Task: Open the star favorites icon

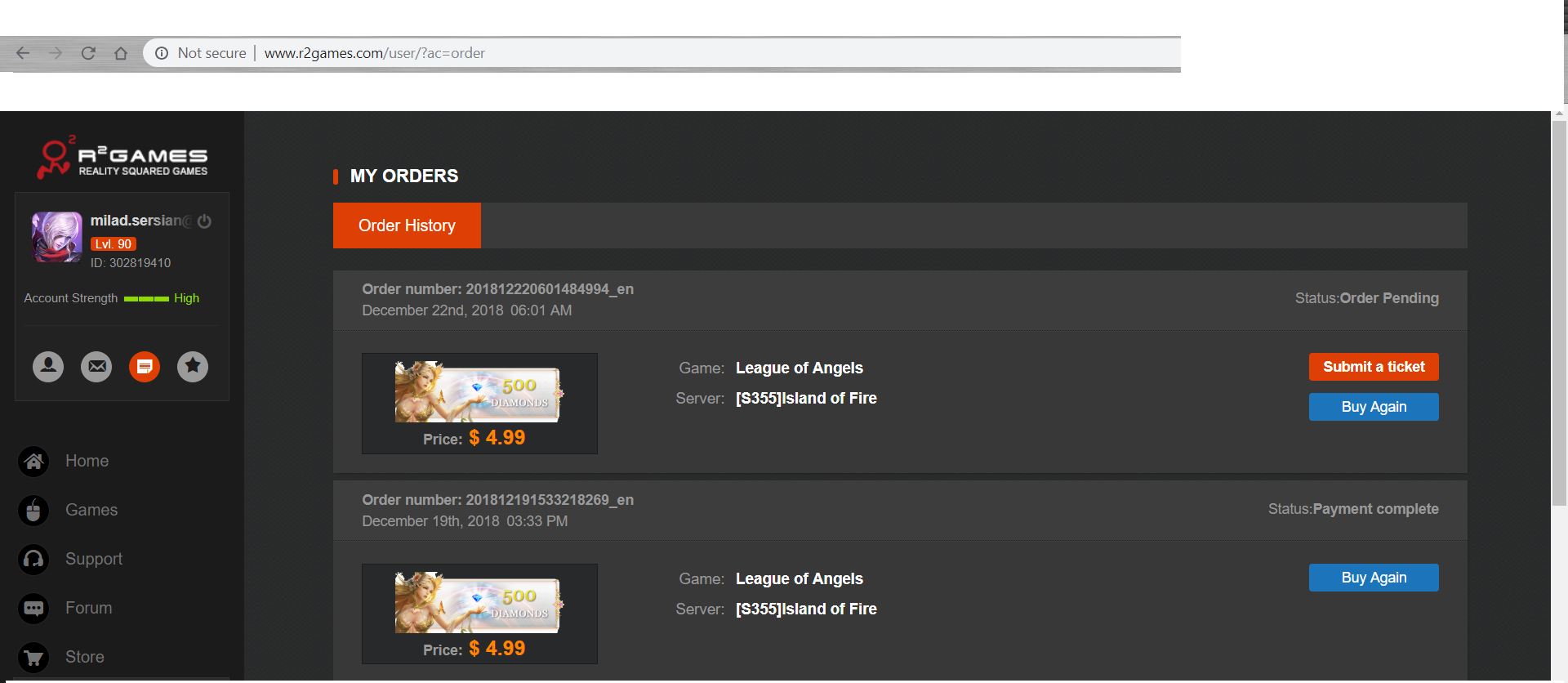Action: click(193, 366)
